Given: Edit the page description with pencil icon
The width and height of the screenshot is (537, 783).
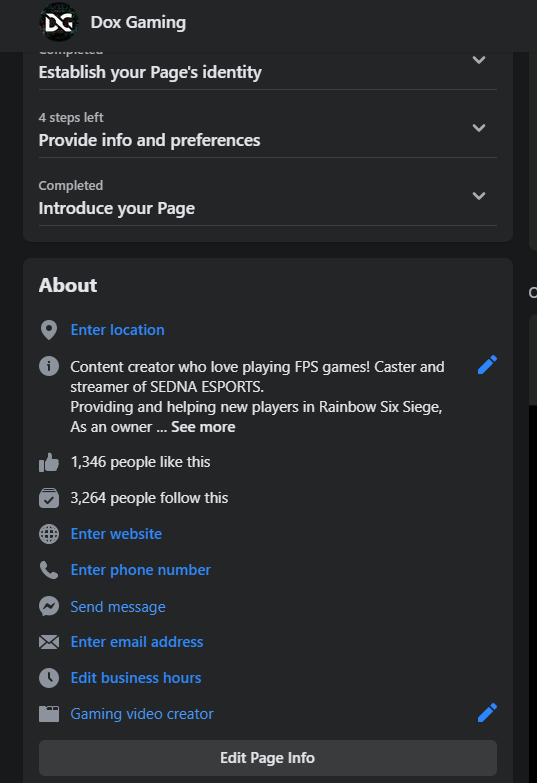Looking at the screenshot, I should tap(487, 365).
